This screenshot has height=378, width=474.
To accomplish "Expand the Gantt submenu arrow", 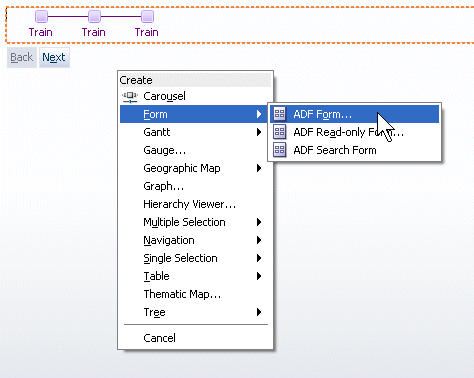I will pyautogui.click(x=259, y=132).
